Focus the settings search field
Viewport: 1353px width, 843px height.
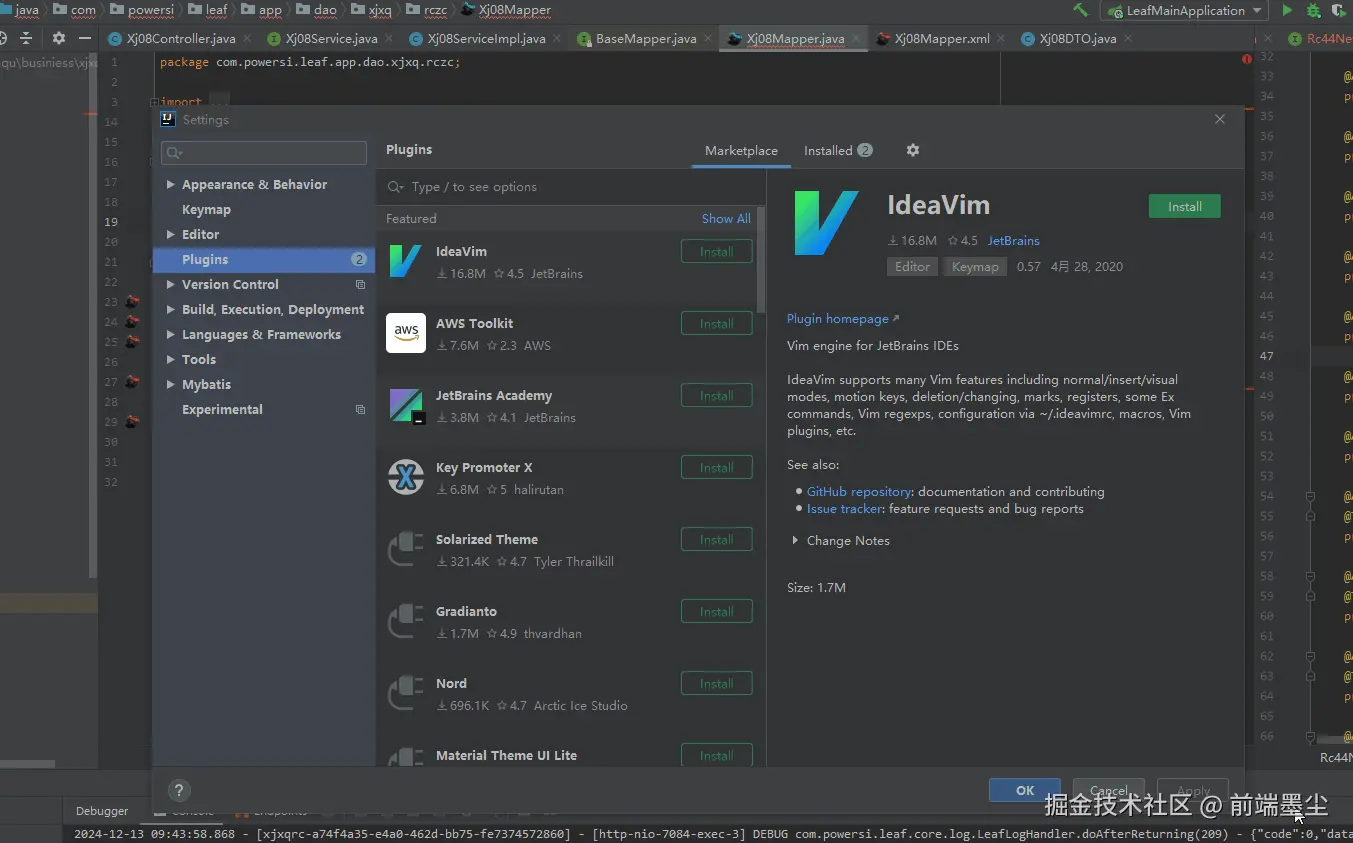pos(264,153)
